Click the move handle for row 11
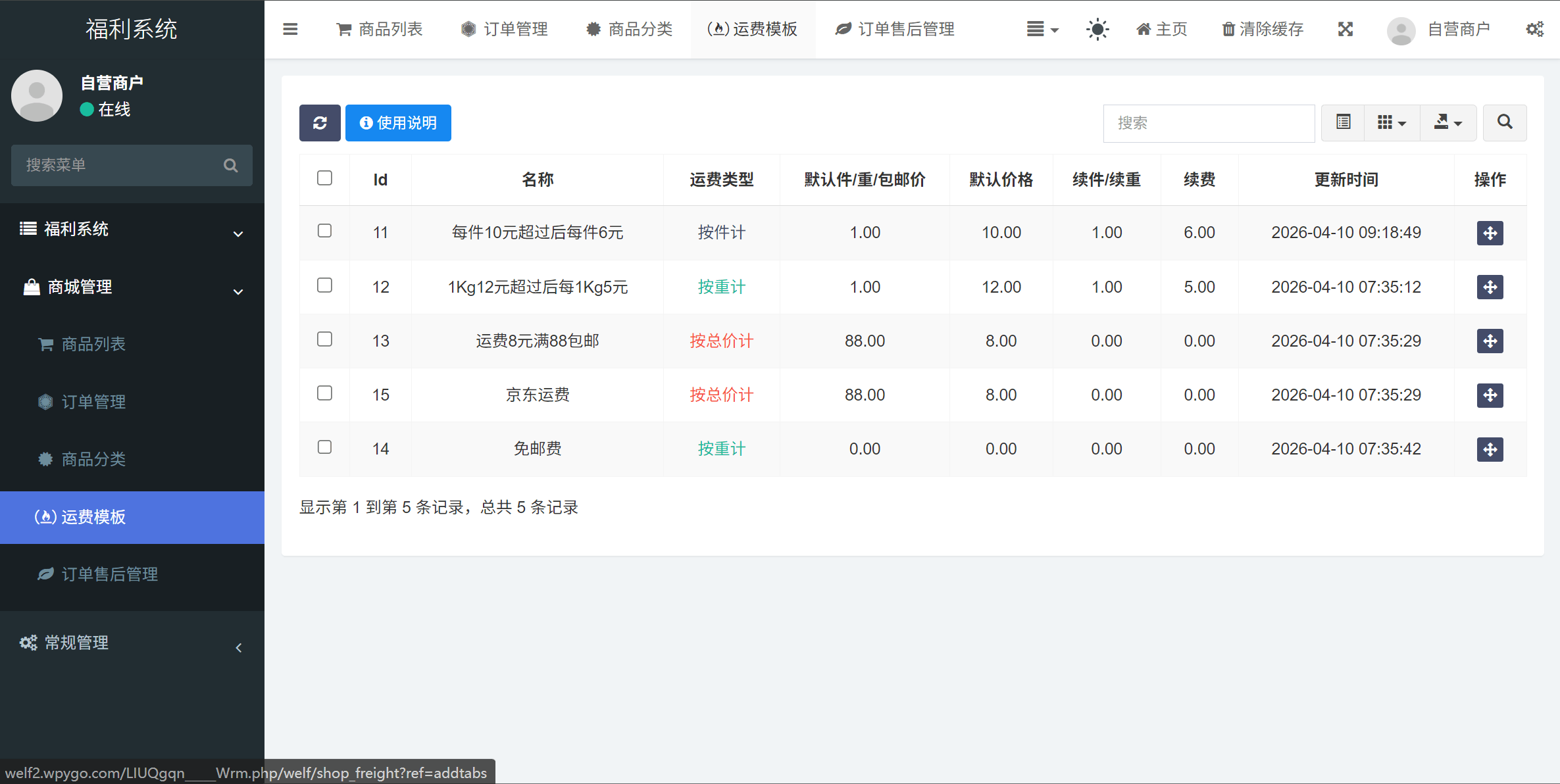1560x784 pixels. point(1490,233)
